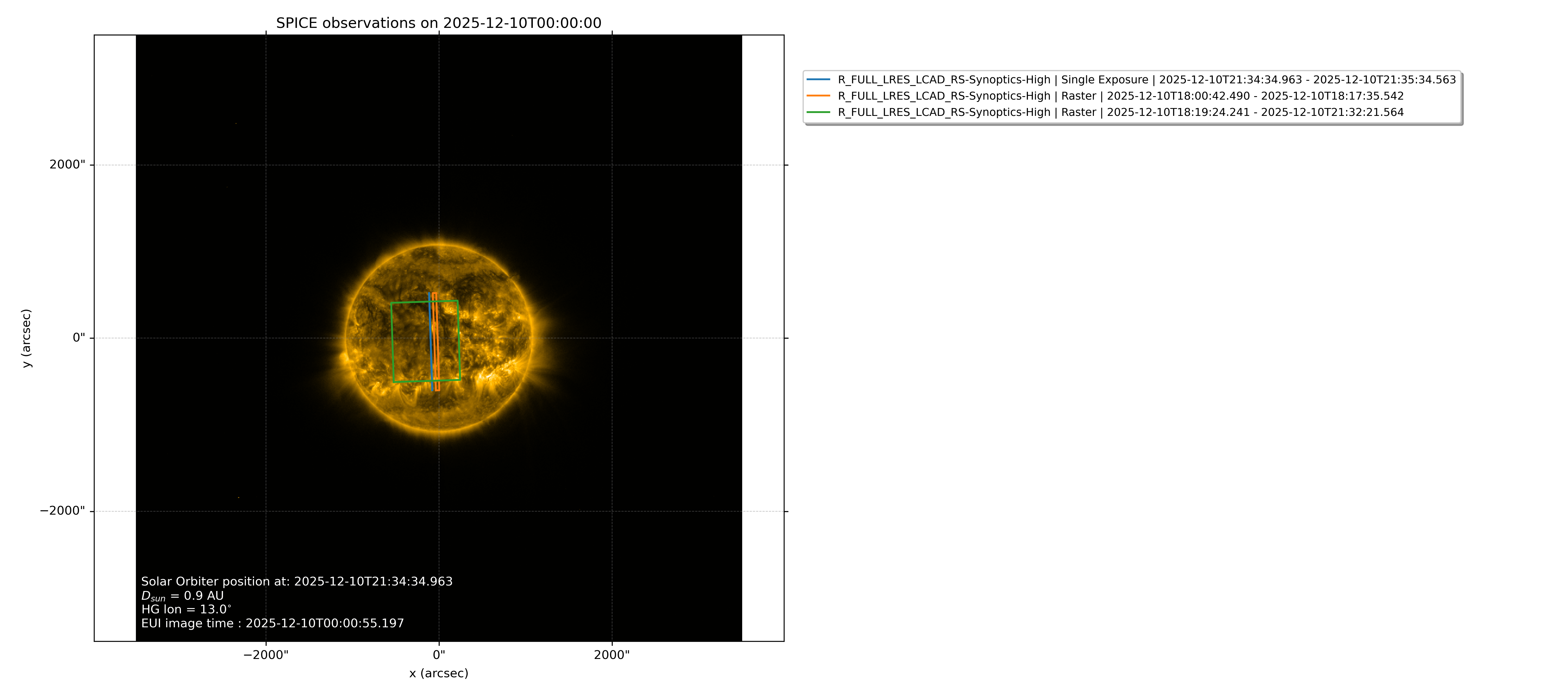The width and height of the screenshot is (1568, 697).
Task: Click the Solar Orbiter position annotation text
Action: pos(296,581)
